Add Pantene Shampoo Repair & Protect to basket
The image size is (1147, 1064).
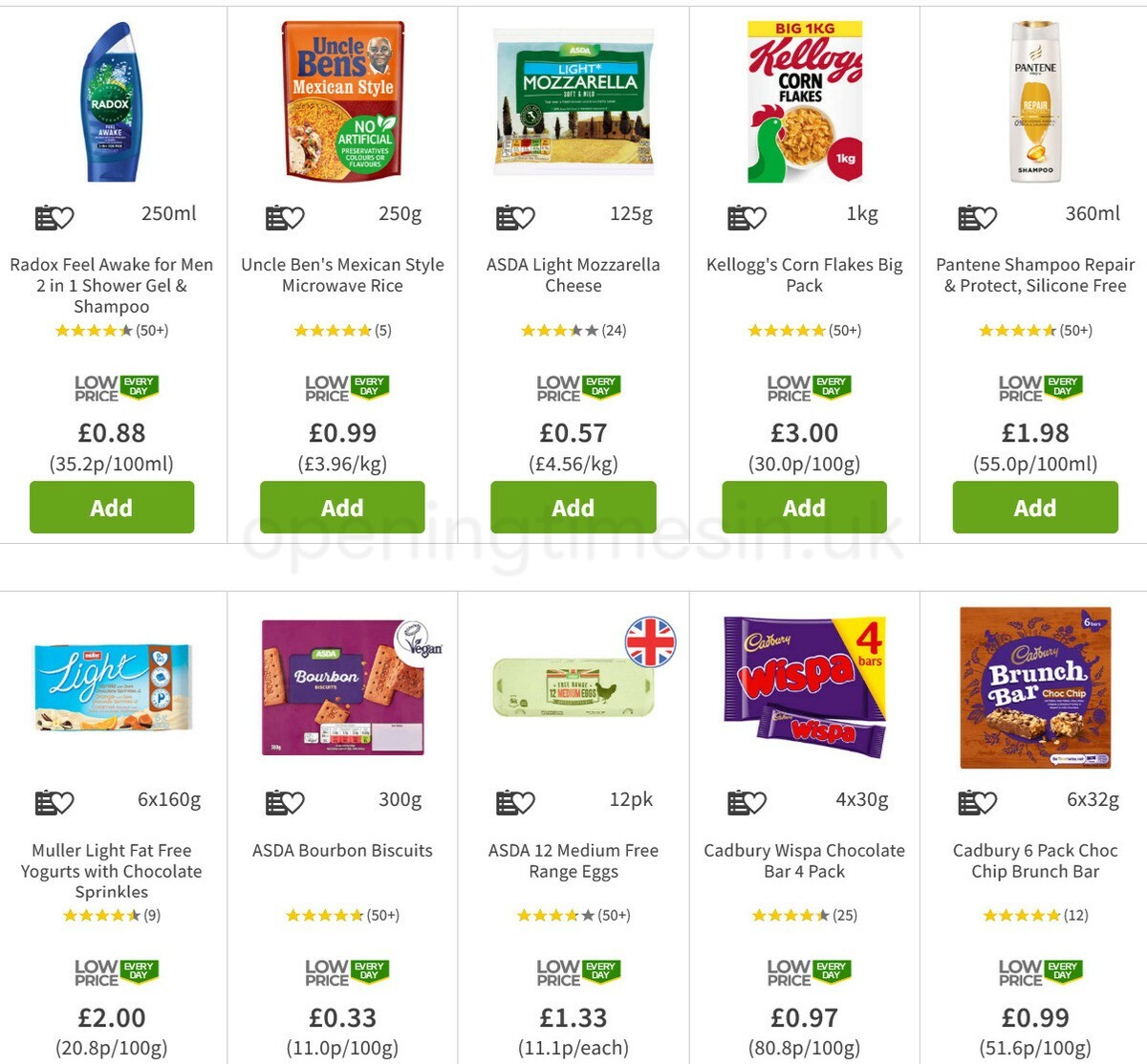(x=1035, y=508)
